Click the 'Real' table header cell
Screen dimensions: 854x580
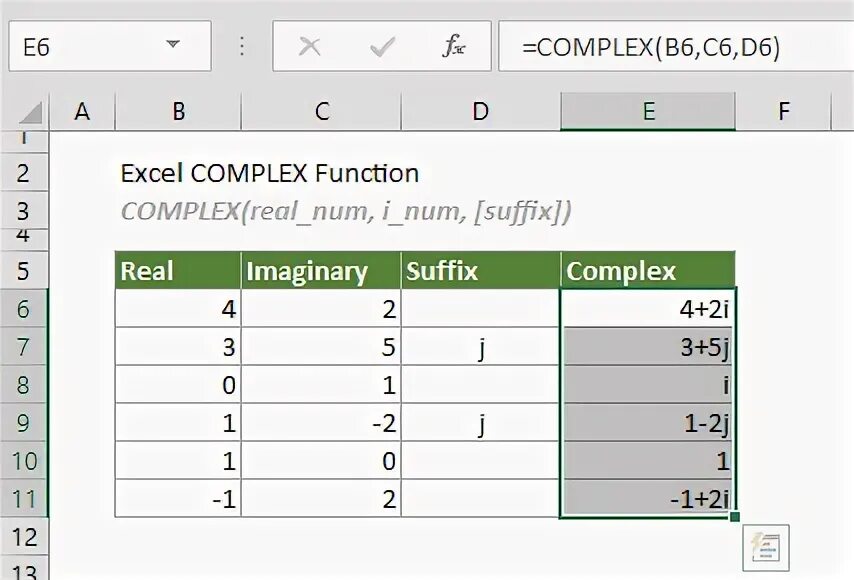pyautogui.click(x=178, y=270)
